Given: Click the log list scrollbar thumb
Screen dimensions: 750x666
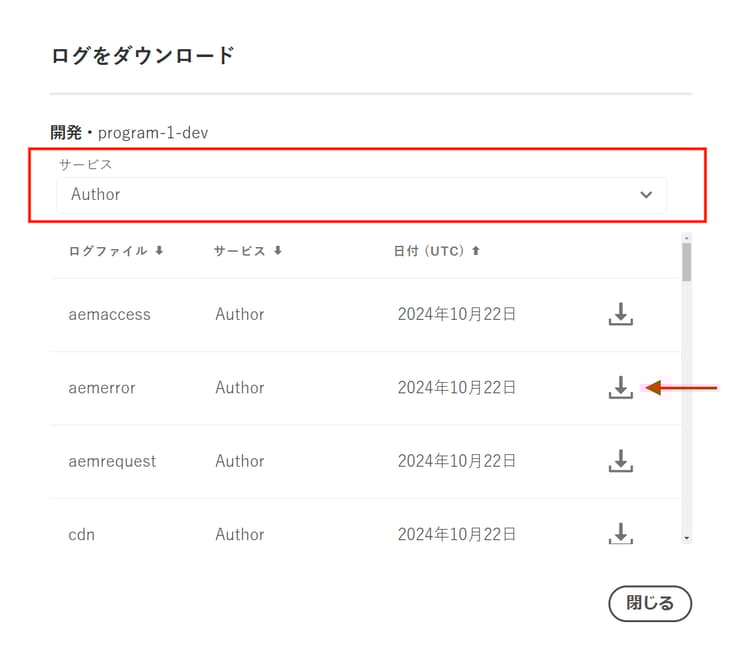Looking at the screenshot, I should coord(686,262).
